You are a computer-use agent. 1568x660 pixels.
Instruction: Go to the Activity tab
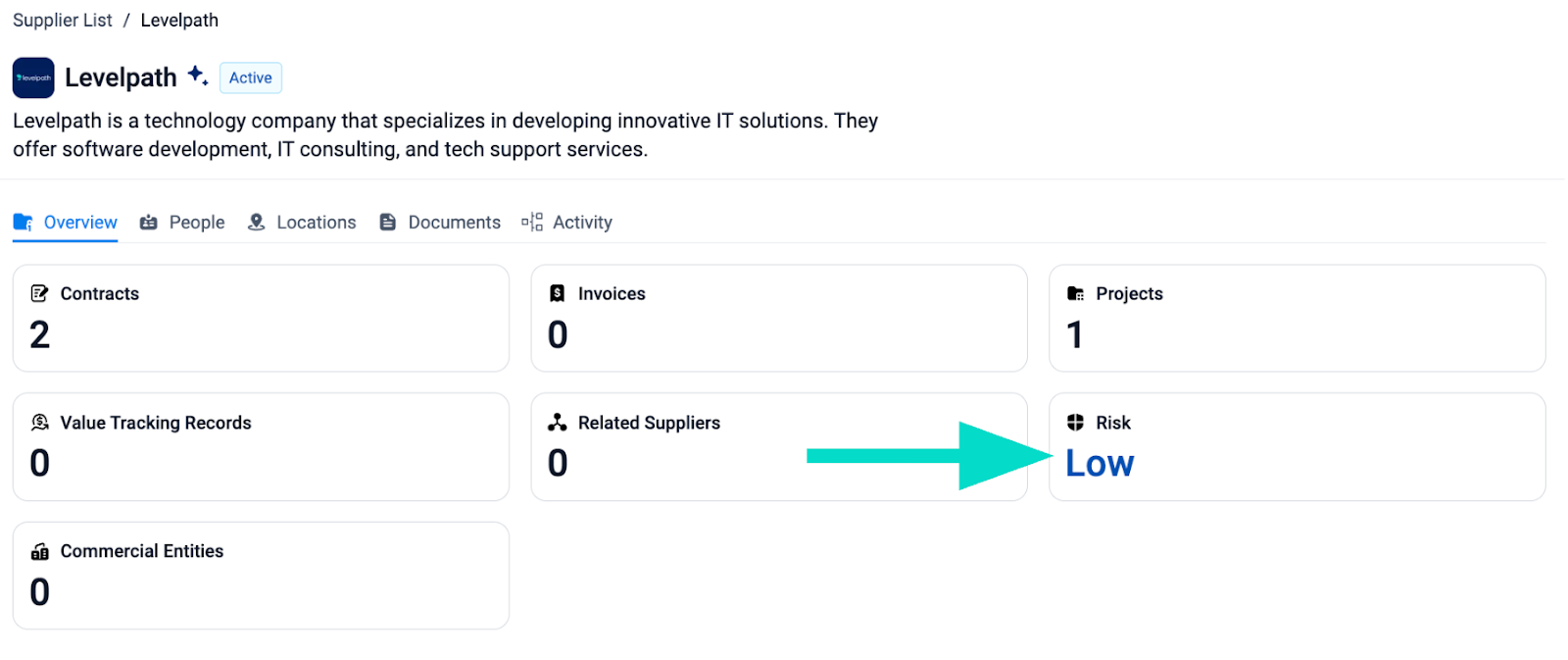pyautogui.click(x=567, y=223)
